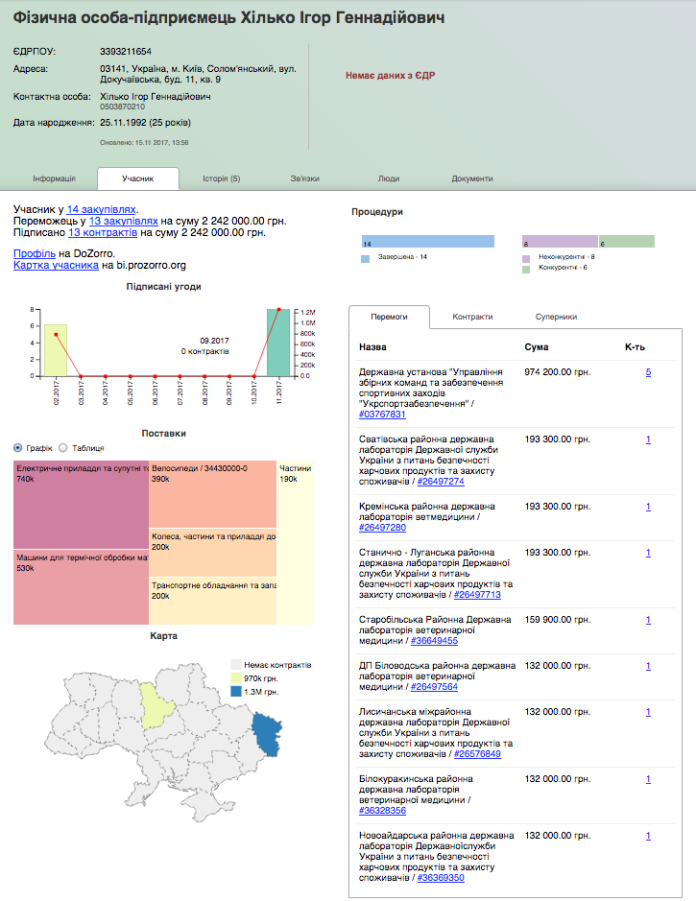Viewport: 696px width, 901px height.
Task: Switch to the Документи tab
Action: pos(471,179)
